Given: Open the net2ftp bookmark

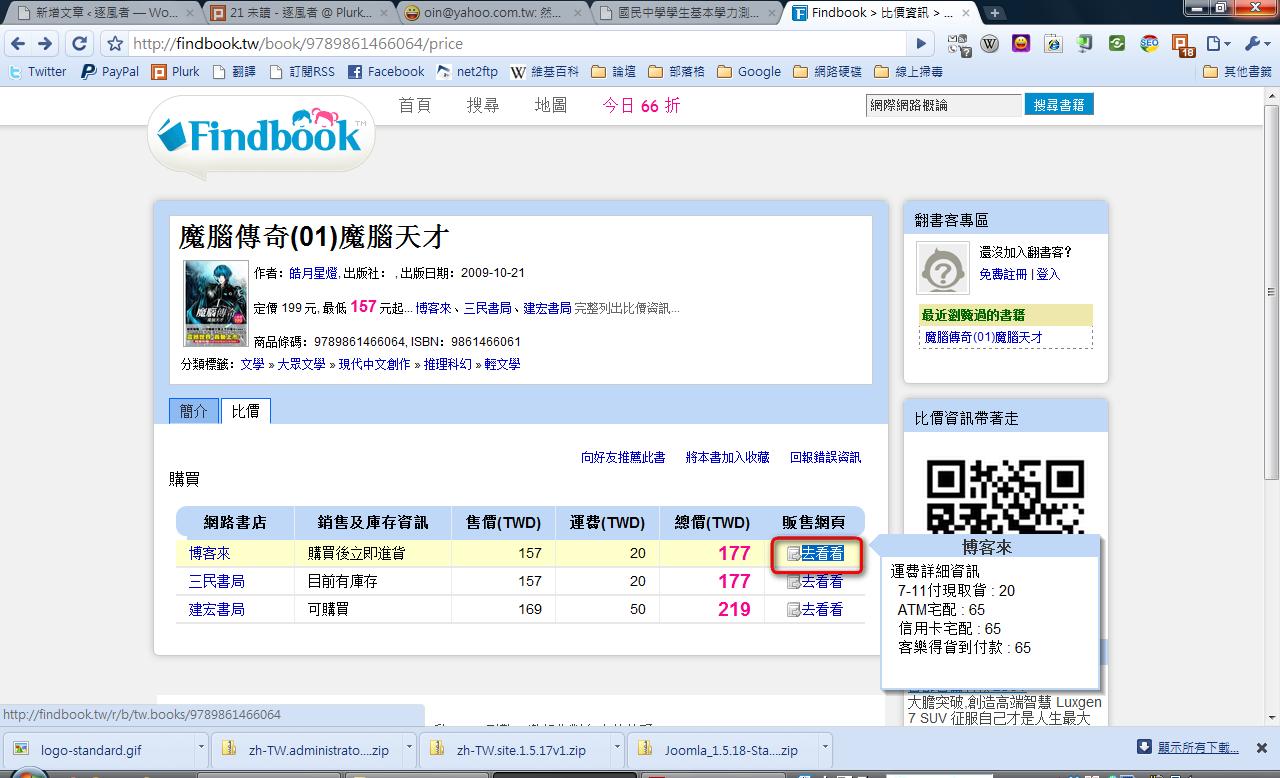Looking at the screenshot, I should pyautogui.click(x=468, y=72).
